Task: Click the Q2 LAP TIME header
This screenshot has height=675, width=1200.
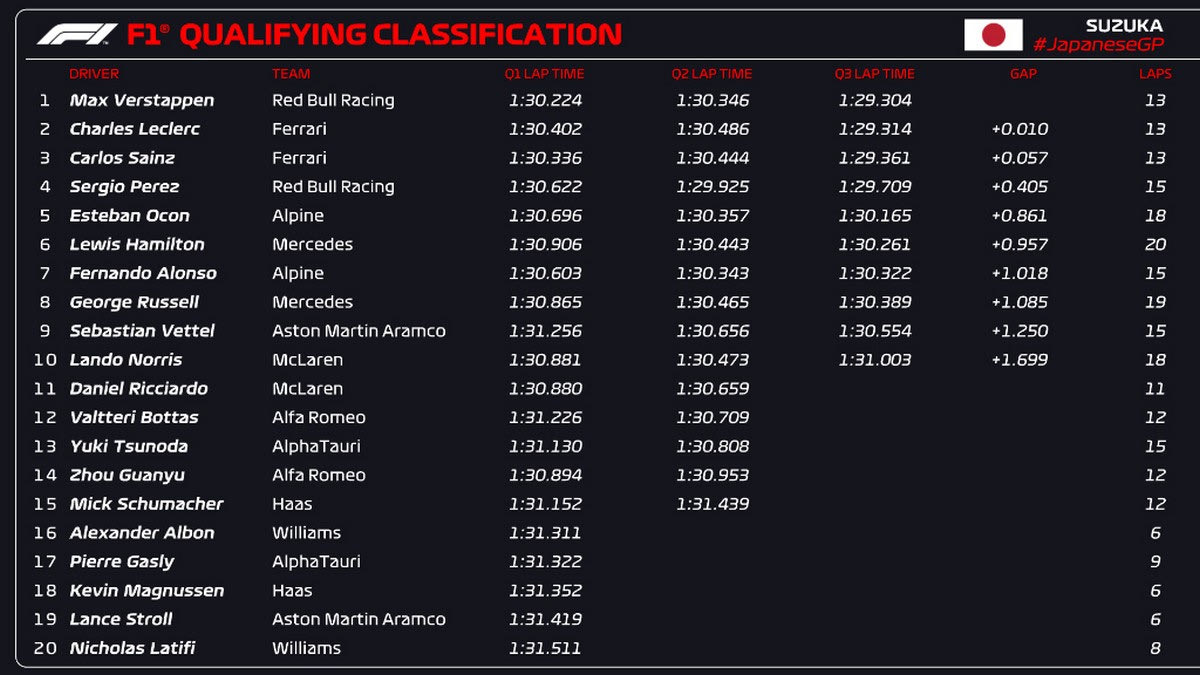Action: coord(712,73)
